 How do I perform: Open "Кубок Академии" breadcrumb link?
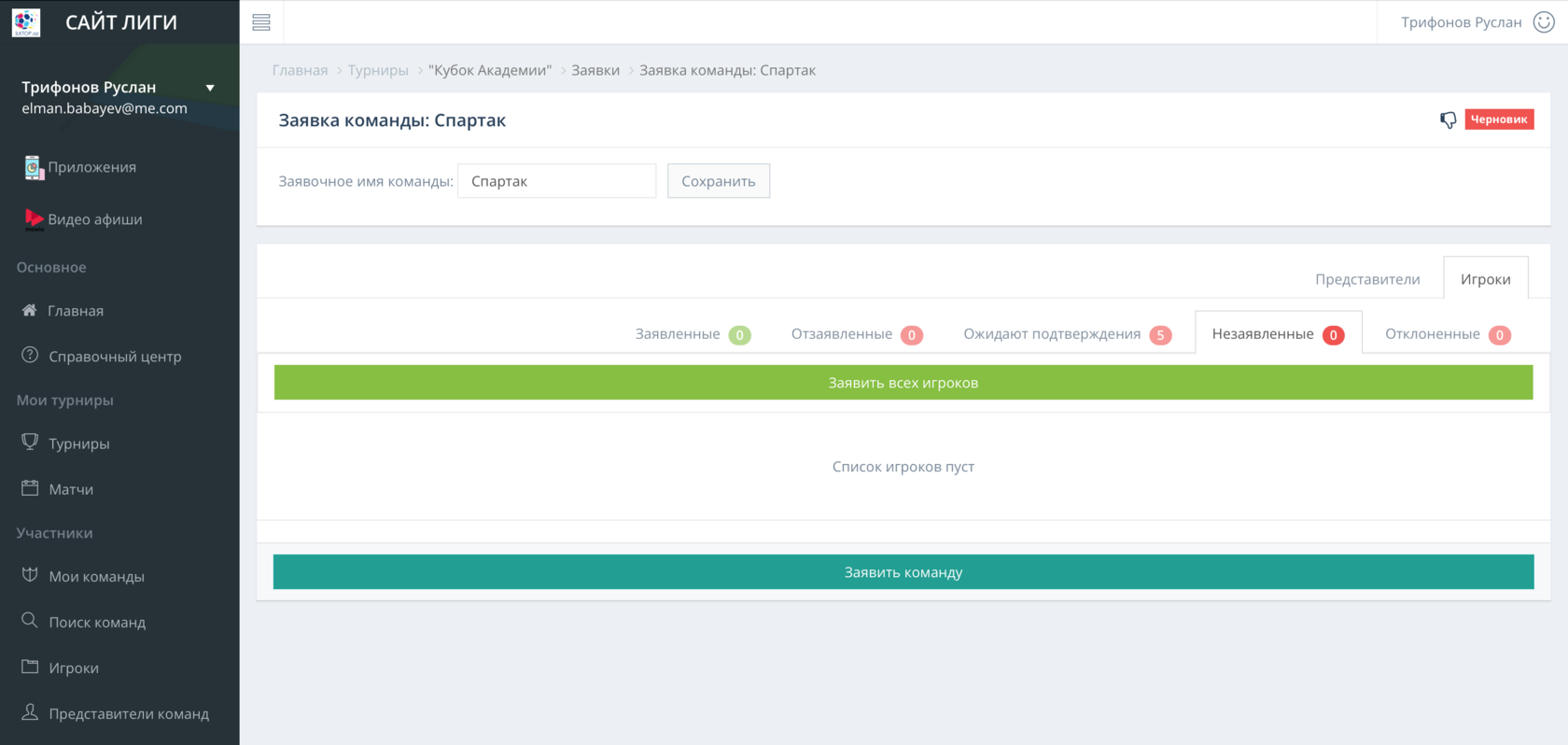pos(490,70)
